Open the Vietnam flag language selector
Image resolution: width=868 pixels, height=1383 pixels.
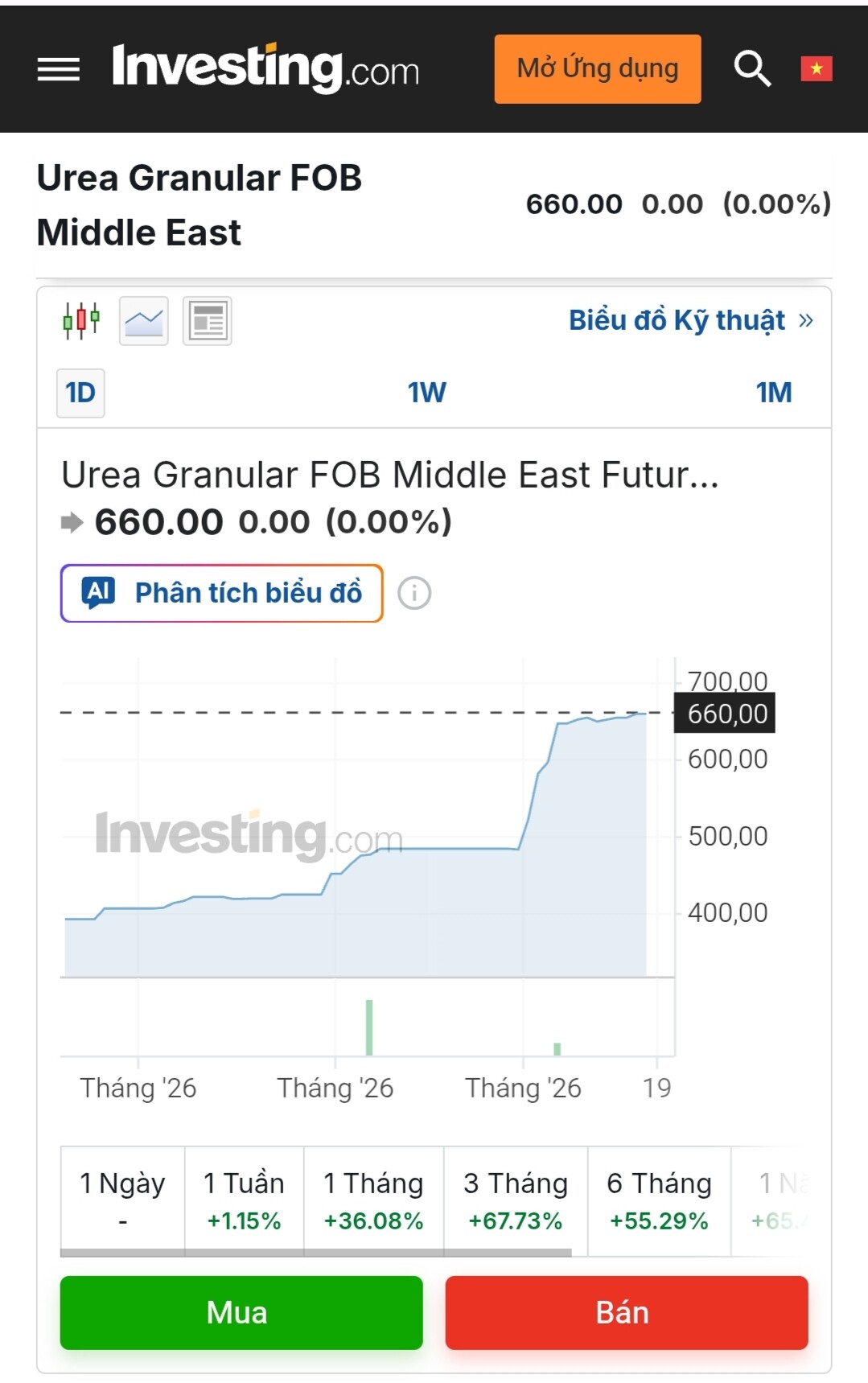point(816,69)
